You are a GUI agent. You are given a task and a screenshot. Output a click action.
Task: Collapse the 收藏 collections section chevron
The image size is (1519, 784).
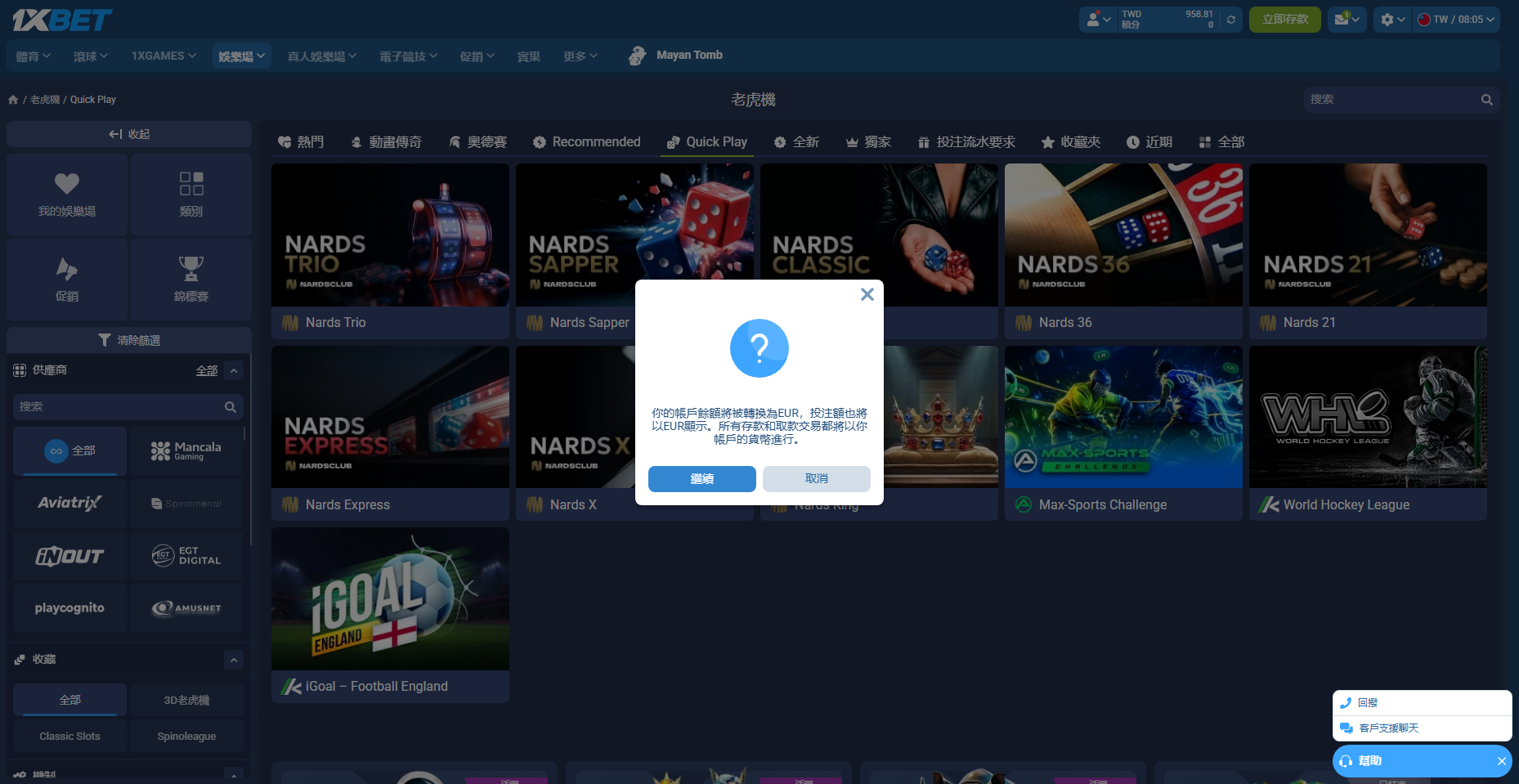pos(234,660)
